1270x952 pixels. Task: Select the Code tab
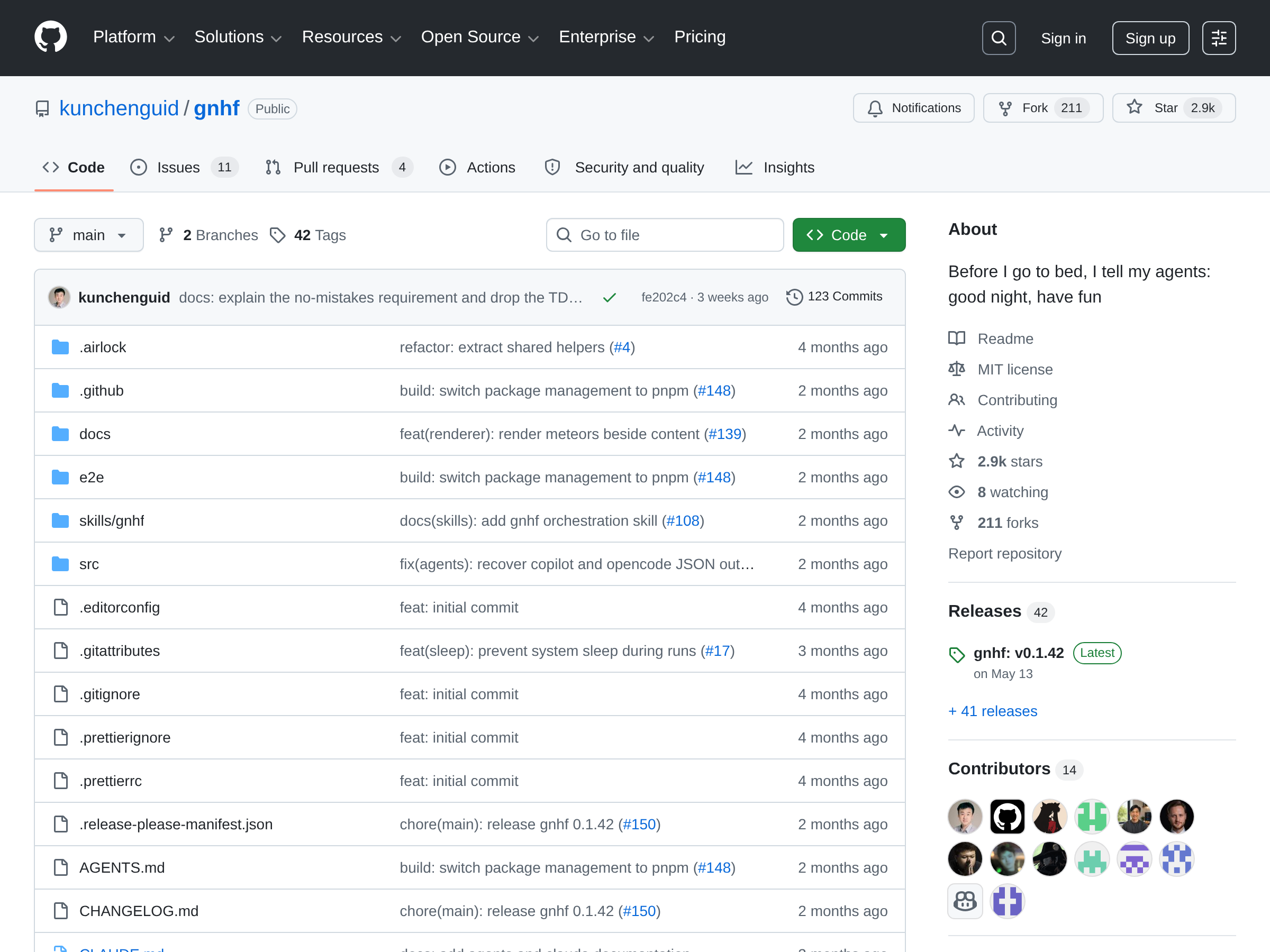tap(74, 168)
